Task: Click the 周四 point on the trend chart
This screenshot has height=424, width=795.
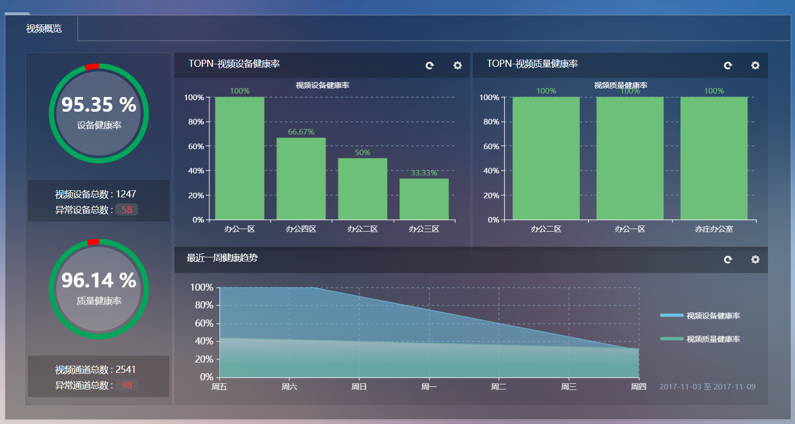Action: [638, 348]
